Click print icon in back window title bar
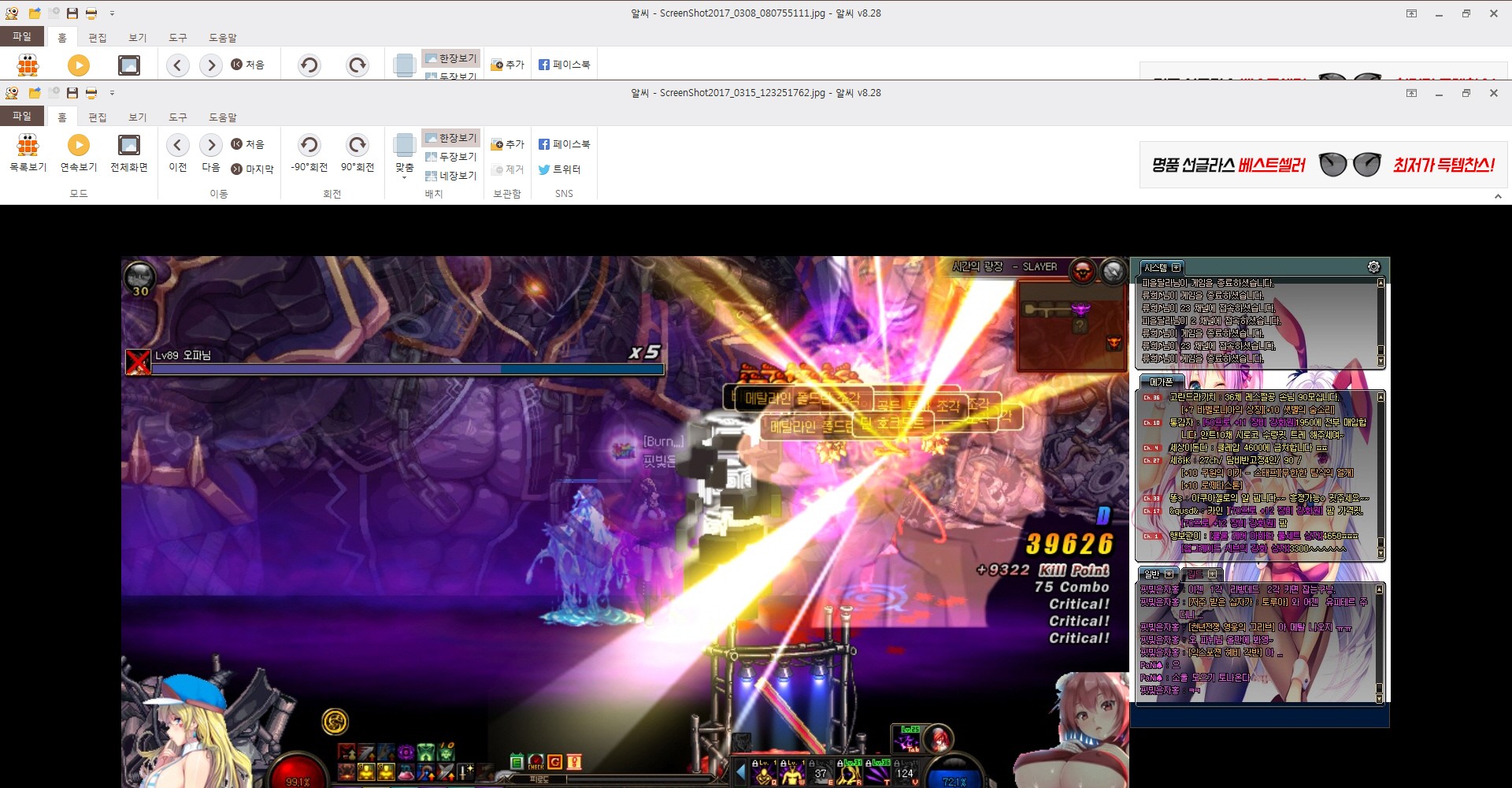Viewport: 1512px width, 788px height. (x=91, y=13)
